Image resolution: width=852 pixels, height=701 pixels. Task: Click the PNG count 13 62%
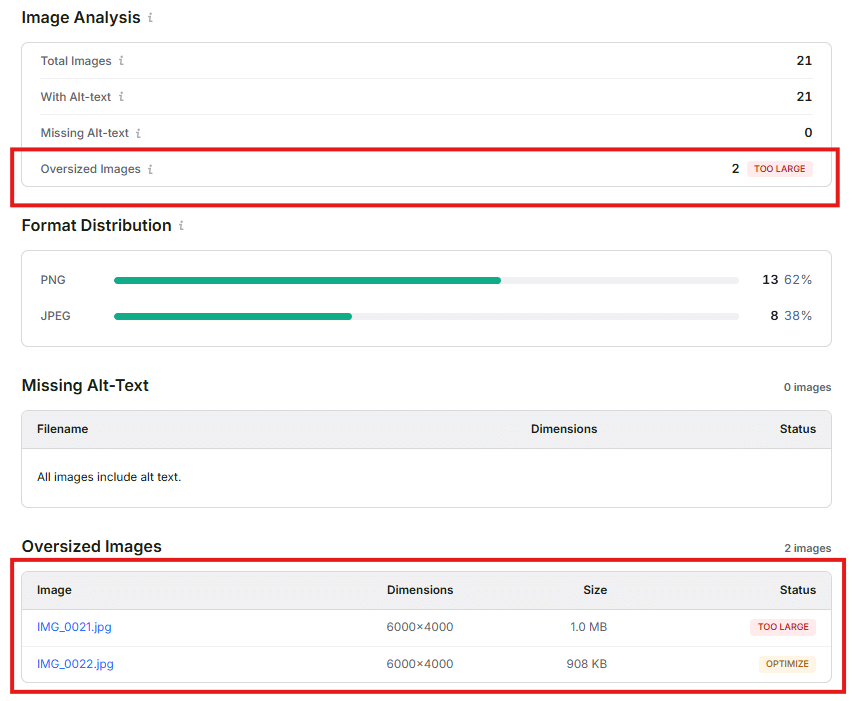click(x=787, y=280)
